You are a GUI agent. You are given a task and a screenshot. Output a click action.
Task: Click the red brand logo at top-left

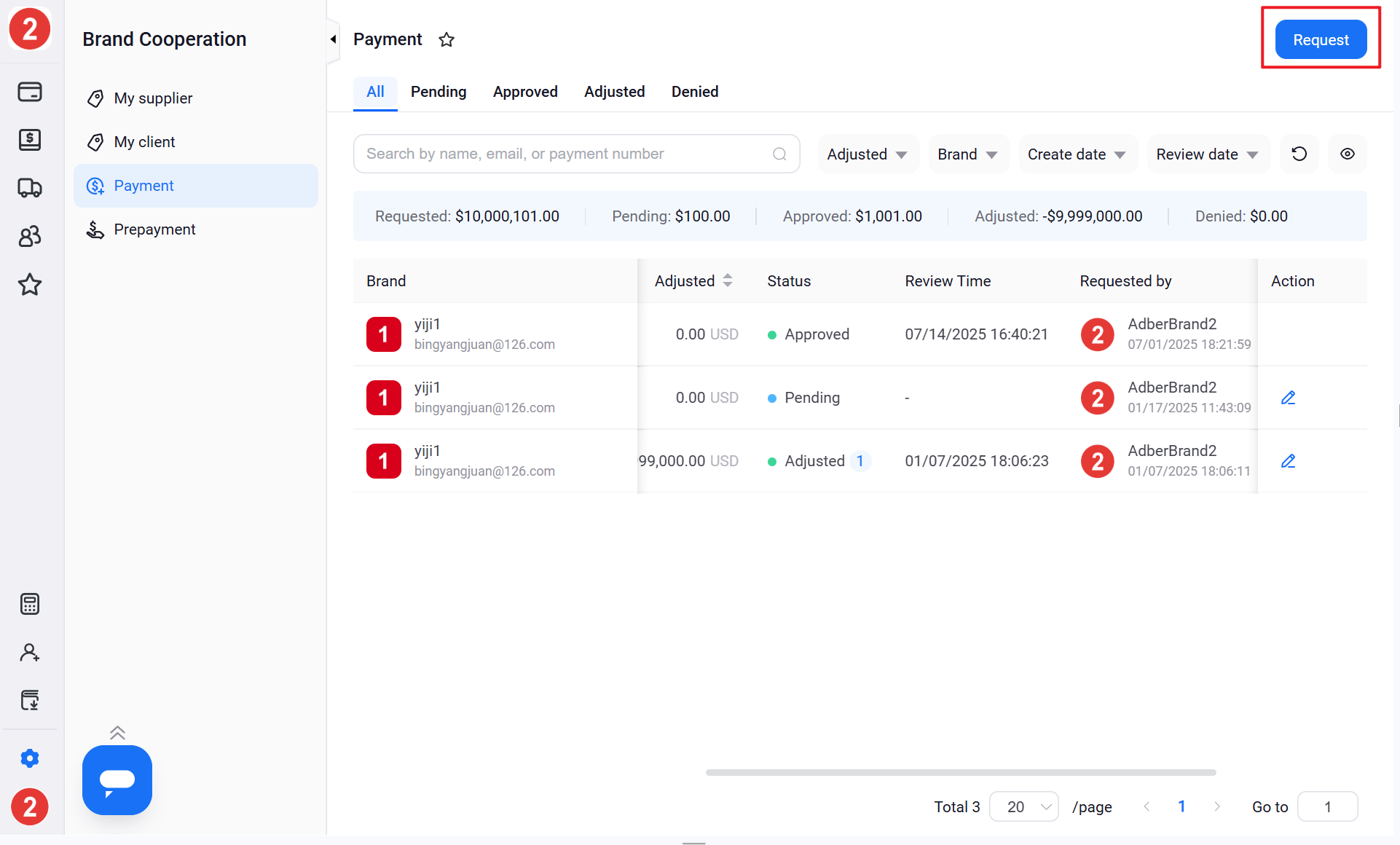tap(30, 29)
